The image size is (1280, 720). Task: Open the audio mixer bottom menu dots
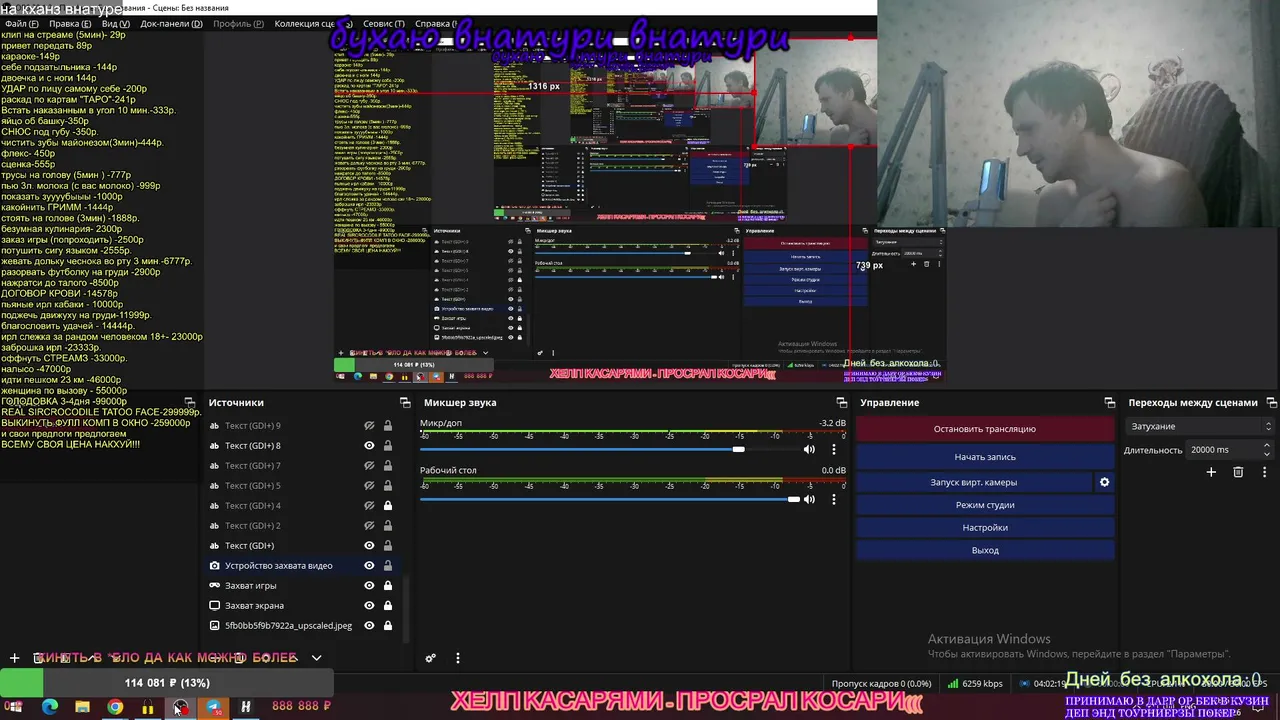pos(458,658)
